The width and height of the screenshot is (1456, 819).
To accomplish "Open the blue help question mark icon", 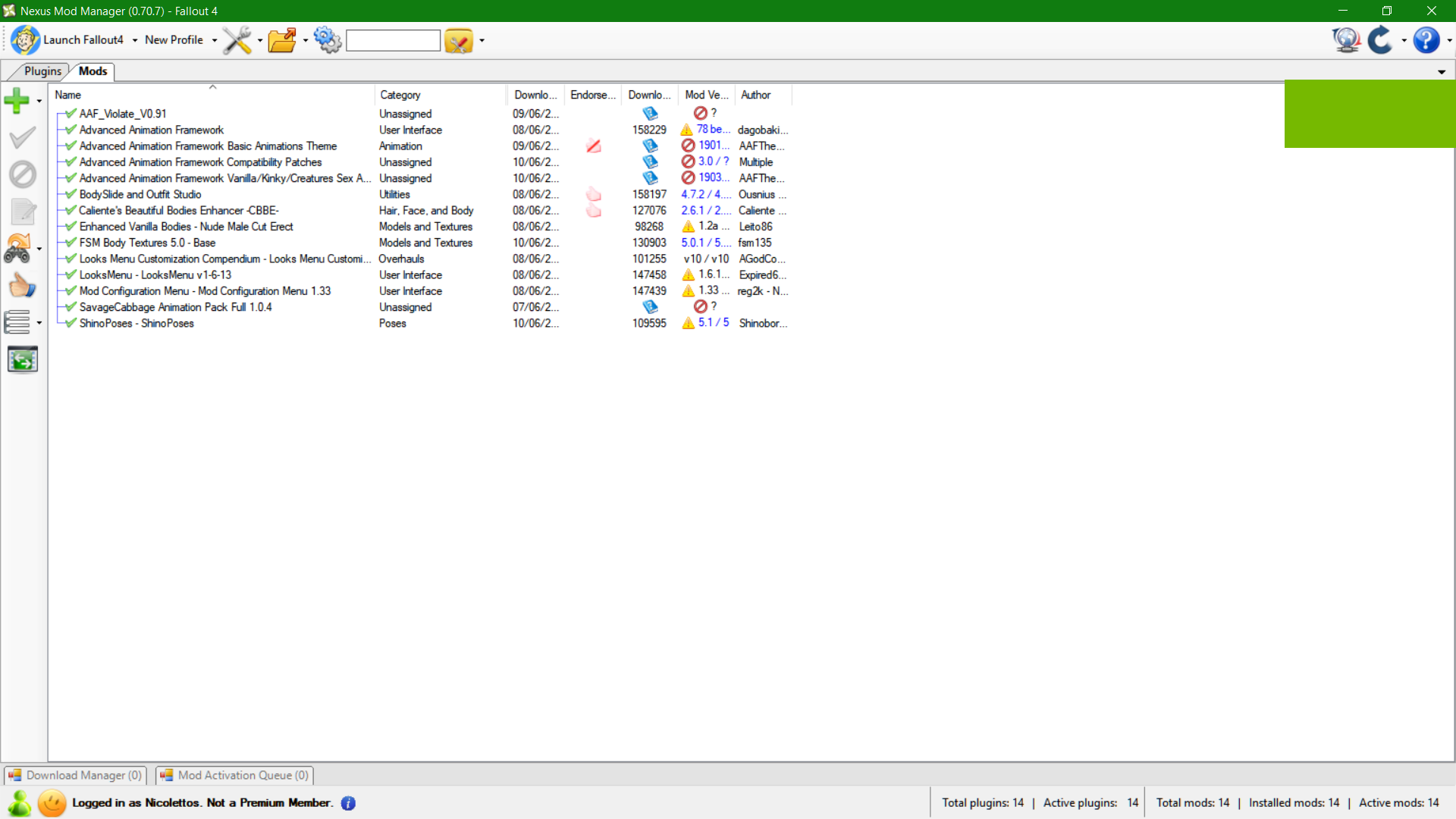I will 1426,40.
